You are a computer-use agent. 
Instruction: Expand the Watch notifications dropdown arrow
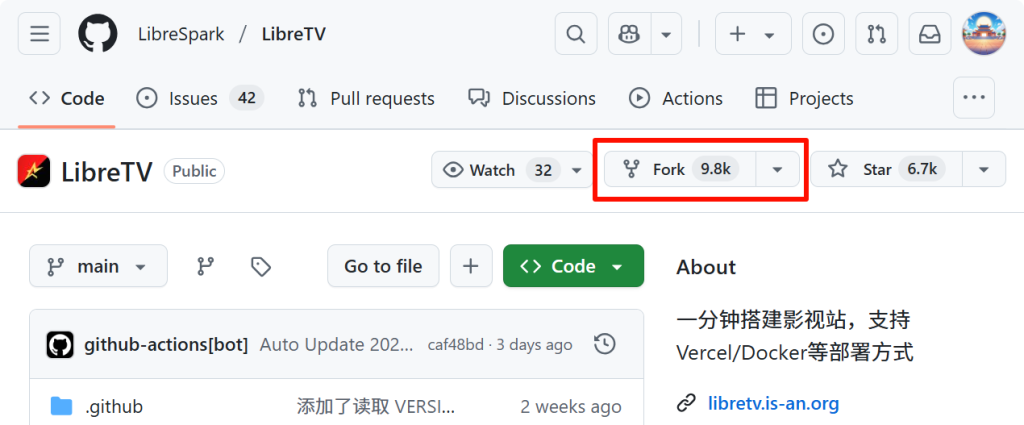coord(577,170)
